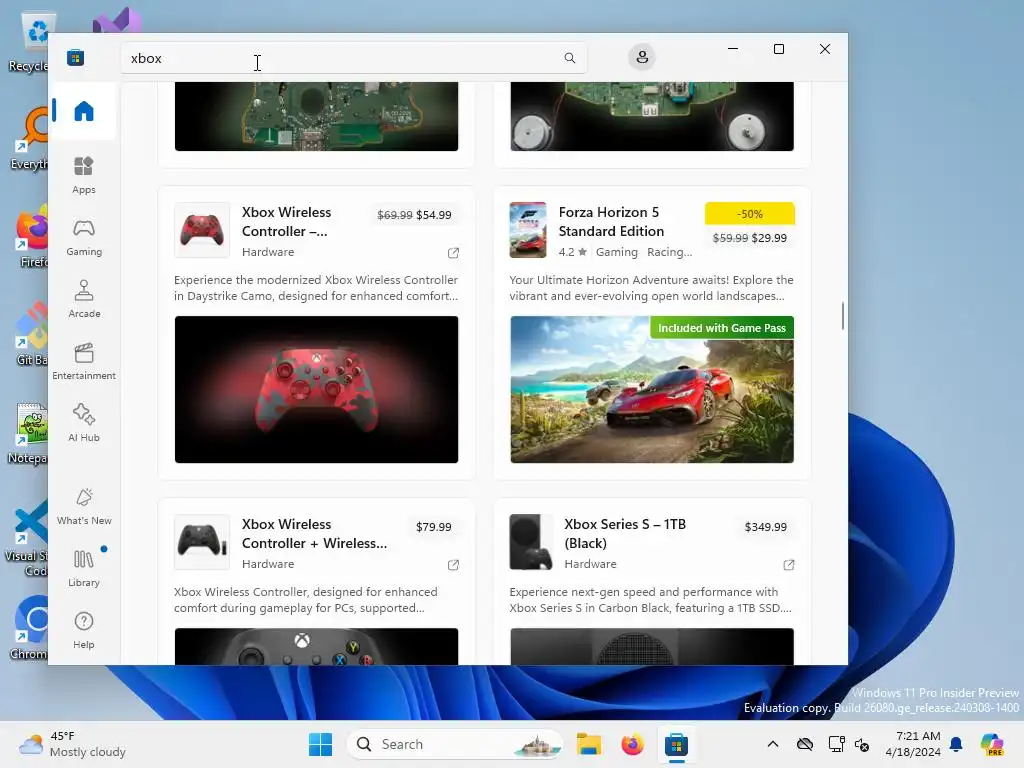Open Xbox Series S – 1TB (Black) title
Image resolution: width=1024 pixels, height=768 pixels.
tap(625, 534)
